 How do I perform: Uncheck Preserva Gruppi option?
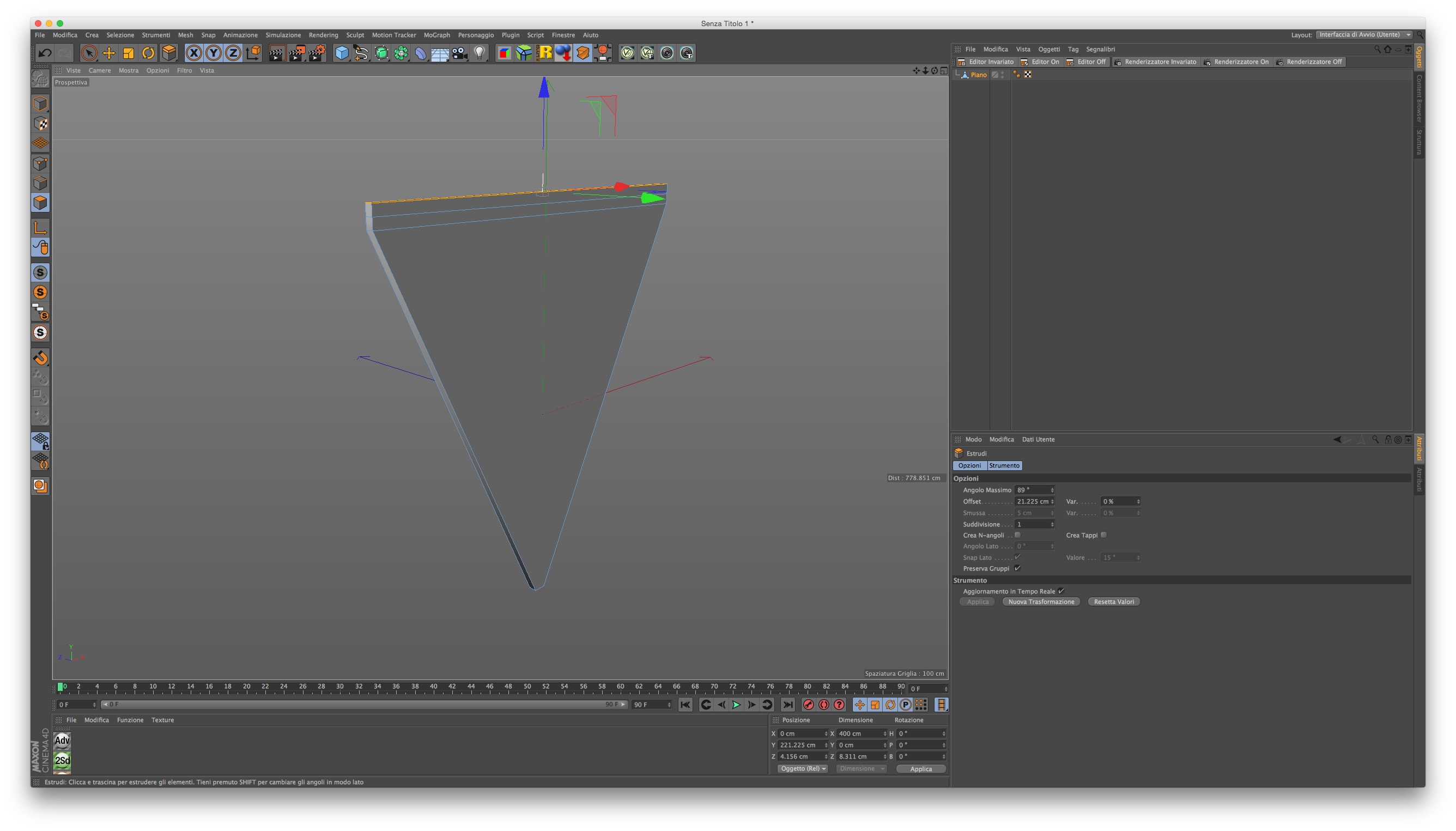pos(1017,568)
